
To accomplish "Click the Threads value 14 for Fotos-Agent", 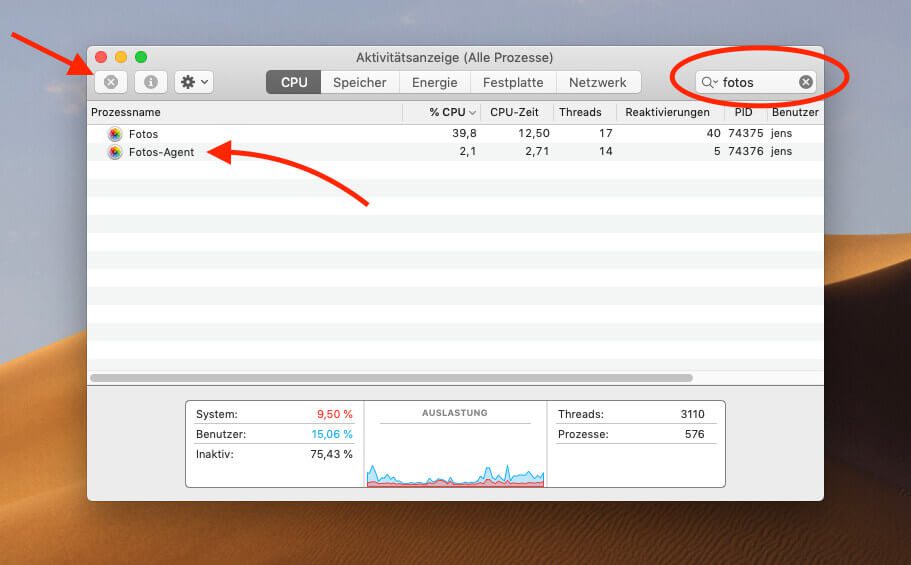I will tap(605, 151).
